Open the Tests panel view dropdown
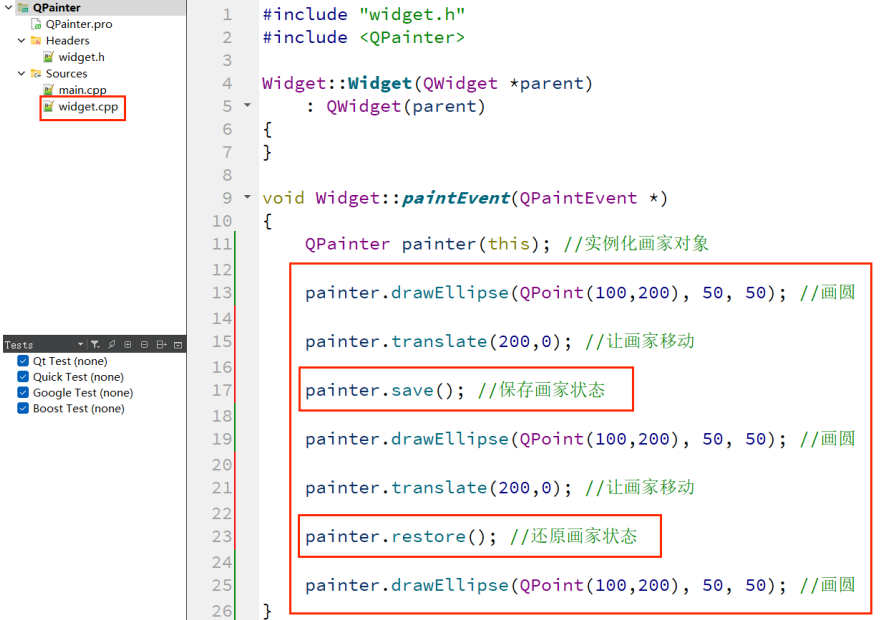The width and height of the screenshot is (892, 620). [x=80, y=345]
